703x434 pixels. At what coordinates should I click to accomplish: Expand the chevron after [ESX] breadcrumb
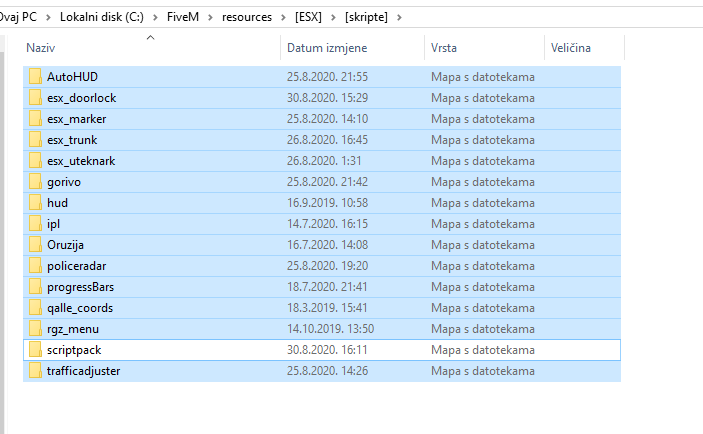(x=333, y=17)
